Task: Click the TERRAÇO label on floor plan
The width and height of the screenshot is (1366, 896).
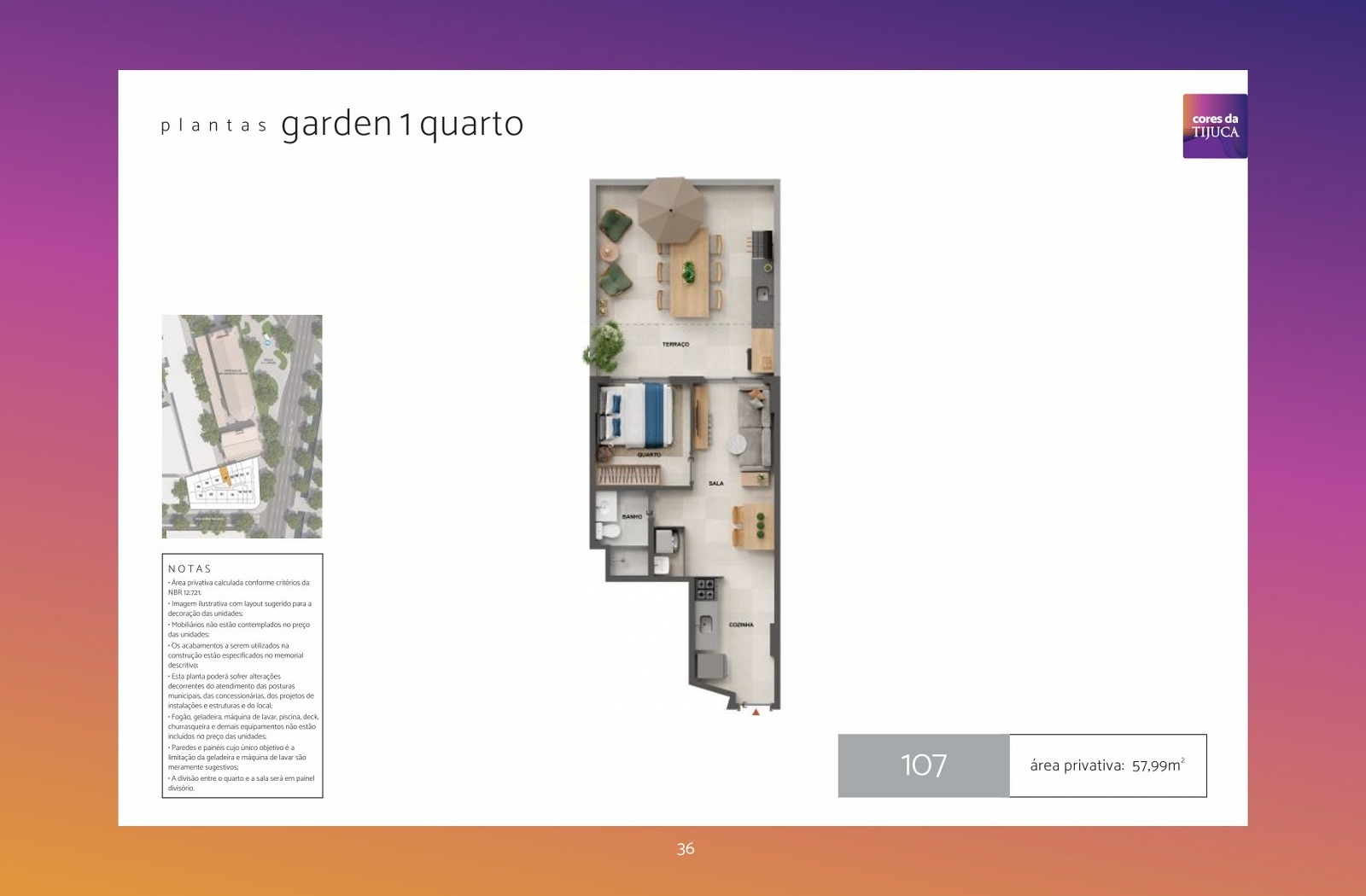Action: pos(675,345)
